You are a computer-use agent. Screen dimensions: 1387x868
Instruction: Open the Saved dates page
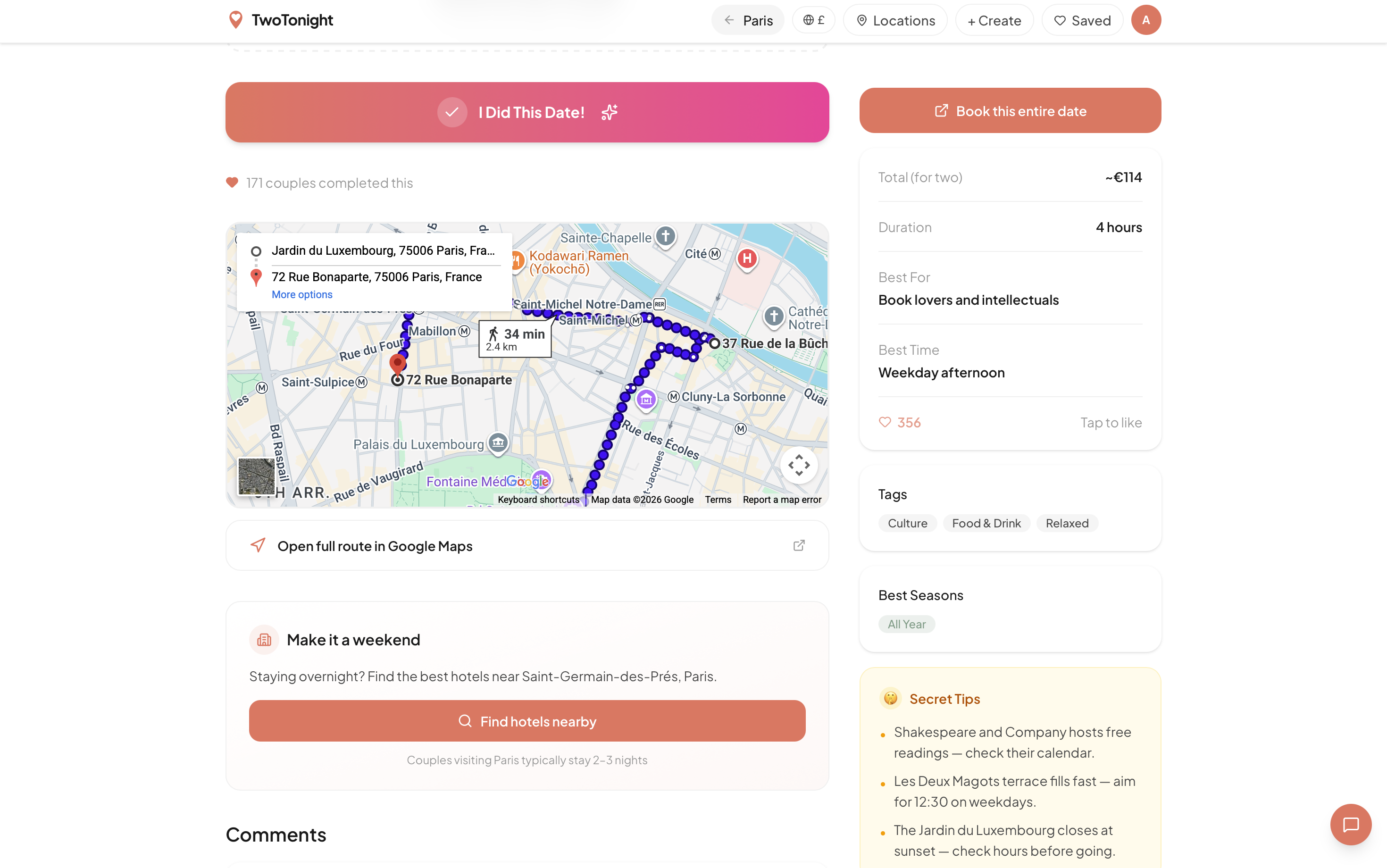coord(1082,21)
